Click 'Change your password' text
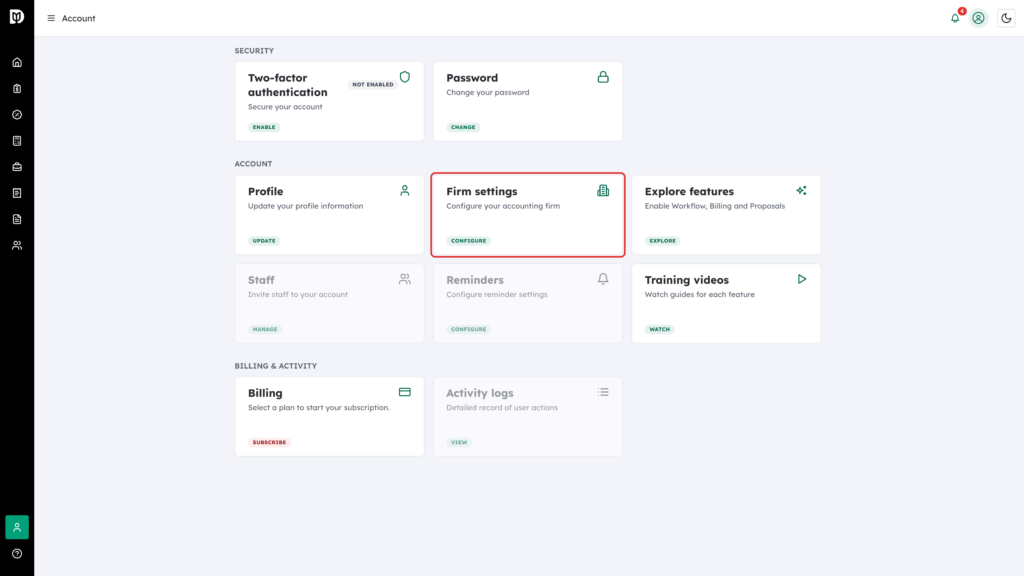This screenshot has width=1024, height=576. point(488,92)
